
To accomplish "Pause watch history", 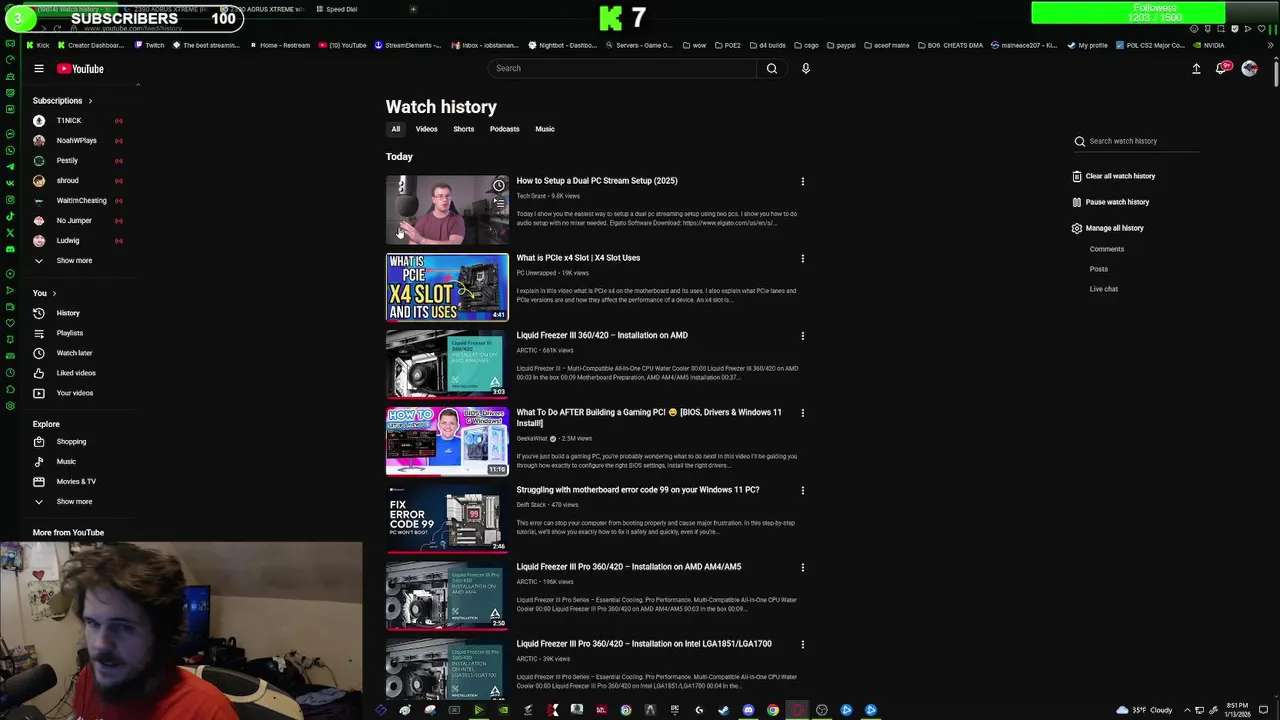I will point(1110,202).
